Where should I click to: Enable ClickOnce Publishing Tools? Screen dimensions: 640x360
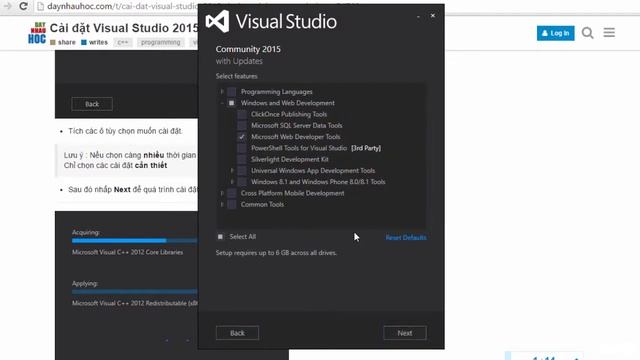click(x=242, y=114)
